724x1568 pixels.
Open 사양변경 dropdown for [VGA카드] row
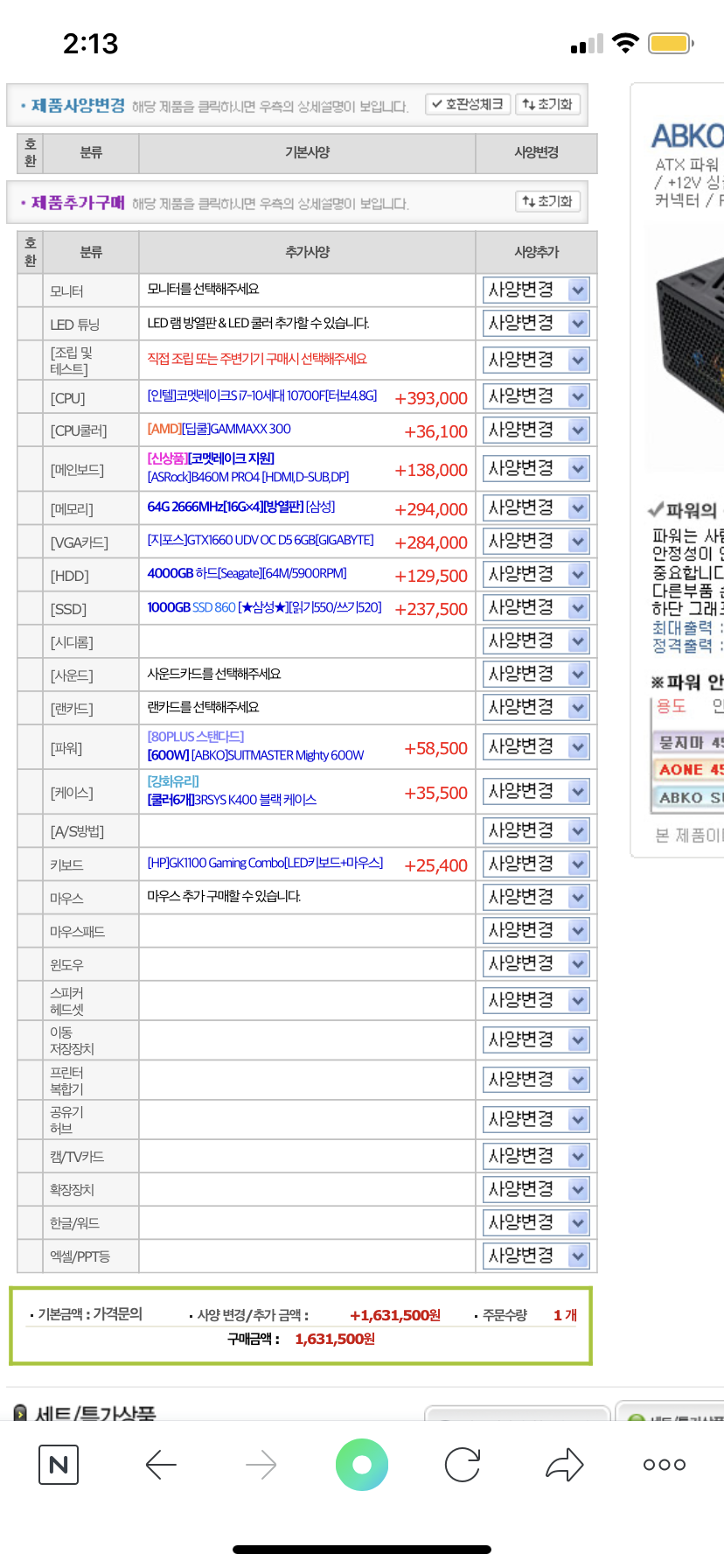[x=536, y=541]
